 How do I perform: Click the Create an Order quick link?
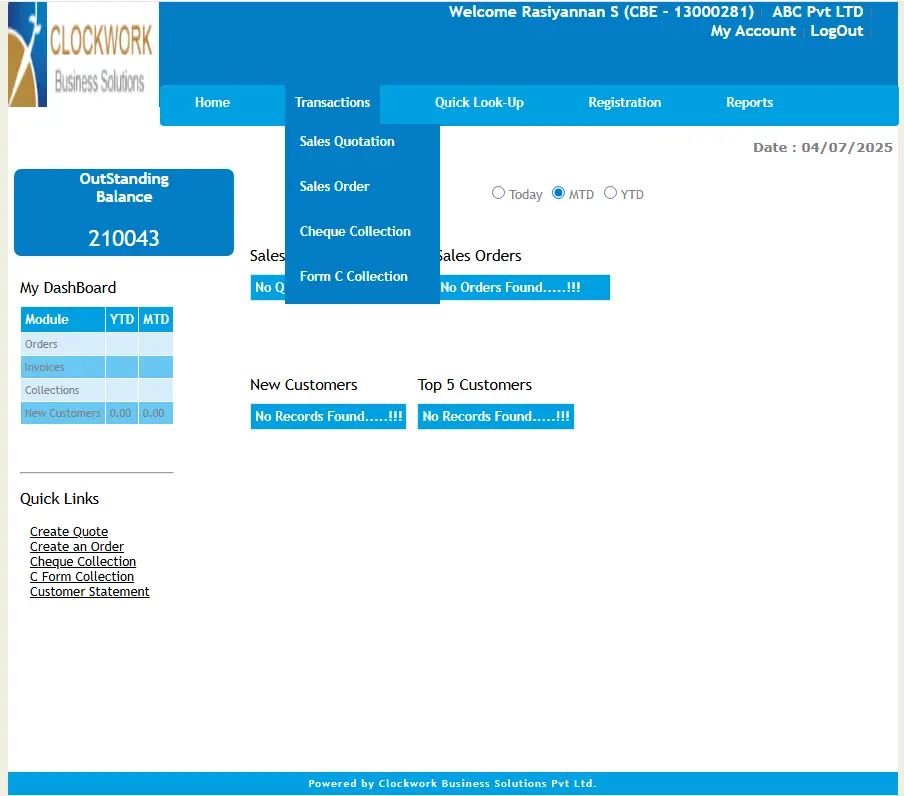[x=77, y=547]
